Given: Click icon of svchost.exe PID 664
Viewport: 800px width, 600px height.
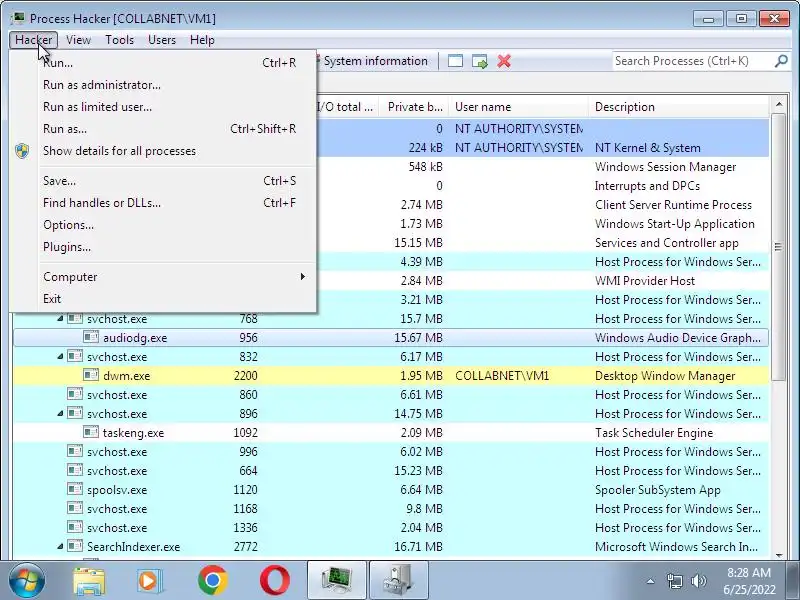Looking at the screenshot, I should (x=75, y=470).
